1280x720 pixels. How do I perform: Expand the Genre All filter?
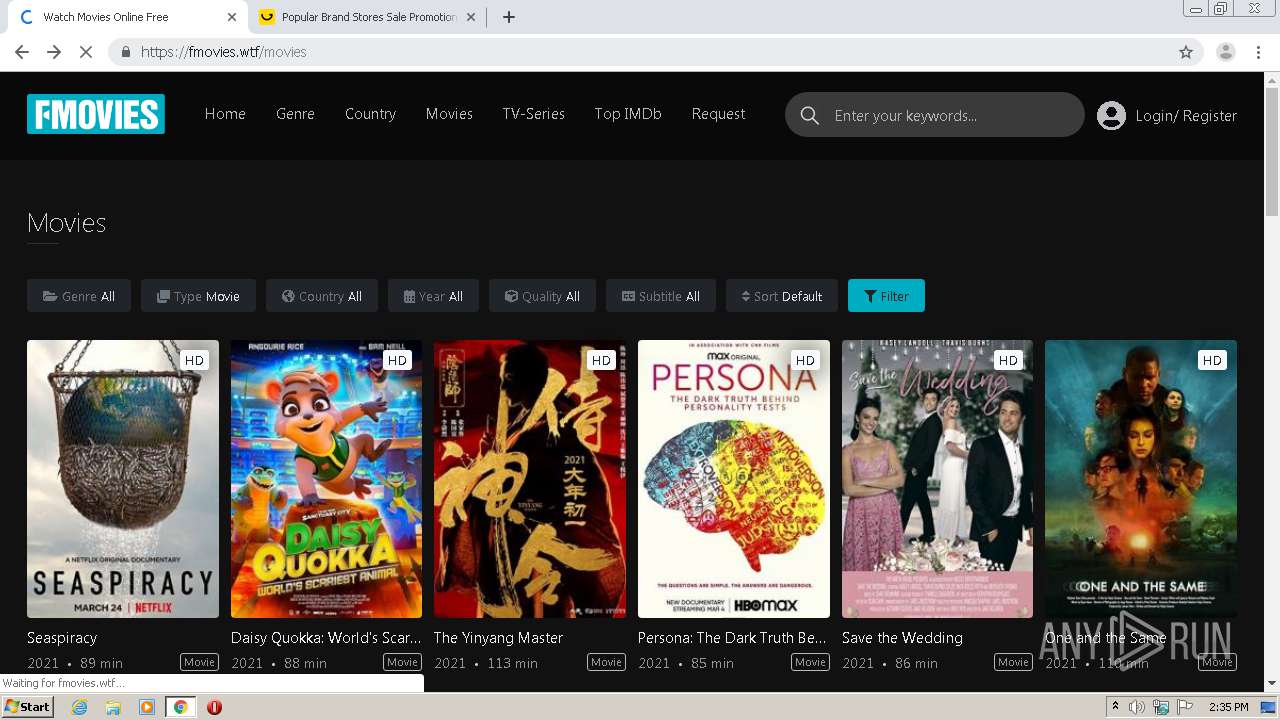pos(79,296)
